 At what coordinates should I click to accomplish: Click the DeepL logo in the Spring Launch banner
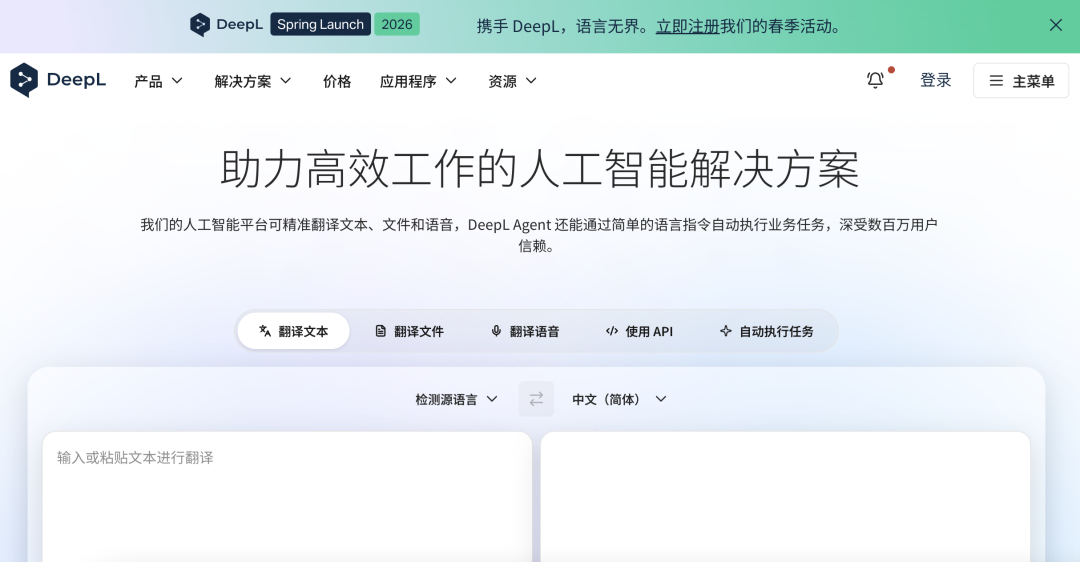226,25
